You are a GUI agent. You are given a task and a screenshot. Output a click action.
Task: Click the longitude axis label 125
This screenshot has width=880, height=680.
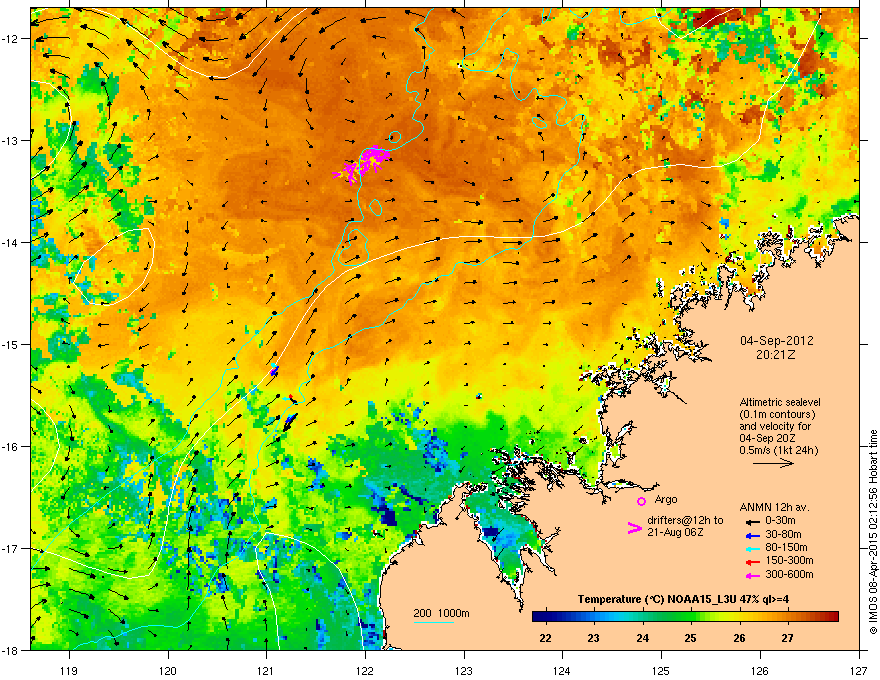(x=661, y=670)
